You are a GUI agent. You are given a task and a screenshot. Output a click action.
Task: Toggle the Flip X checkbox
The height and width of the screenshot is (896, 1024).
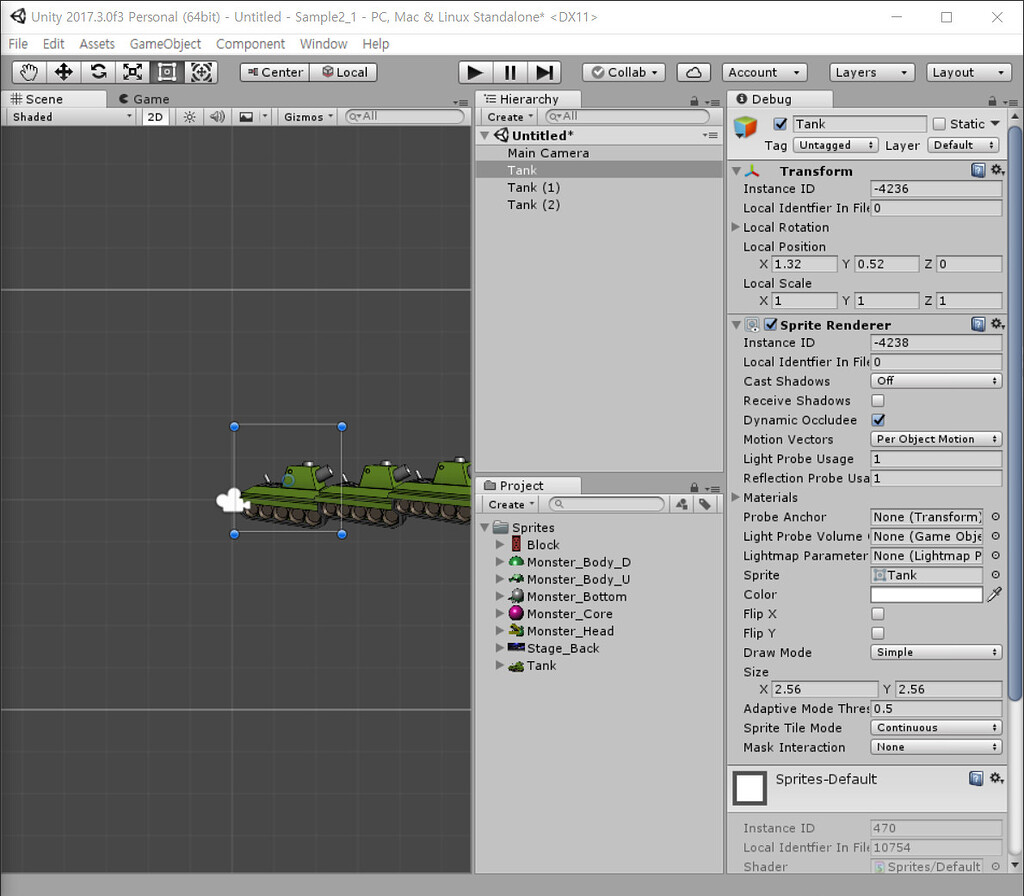point(877,613)
